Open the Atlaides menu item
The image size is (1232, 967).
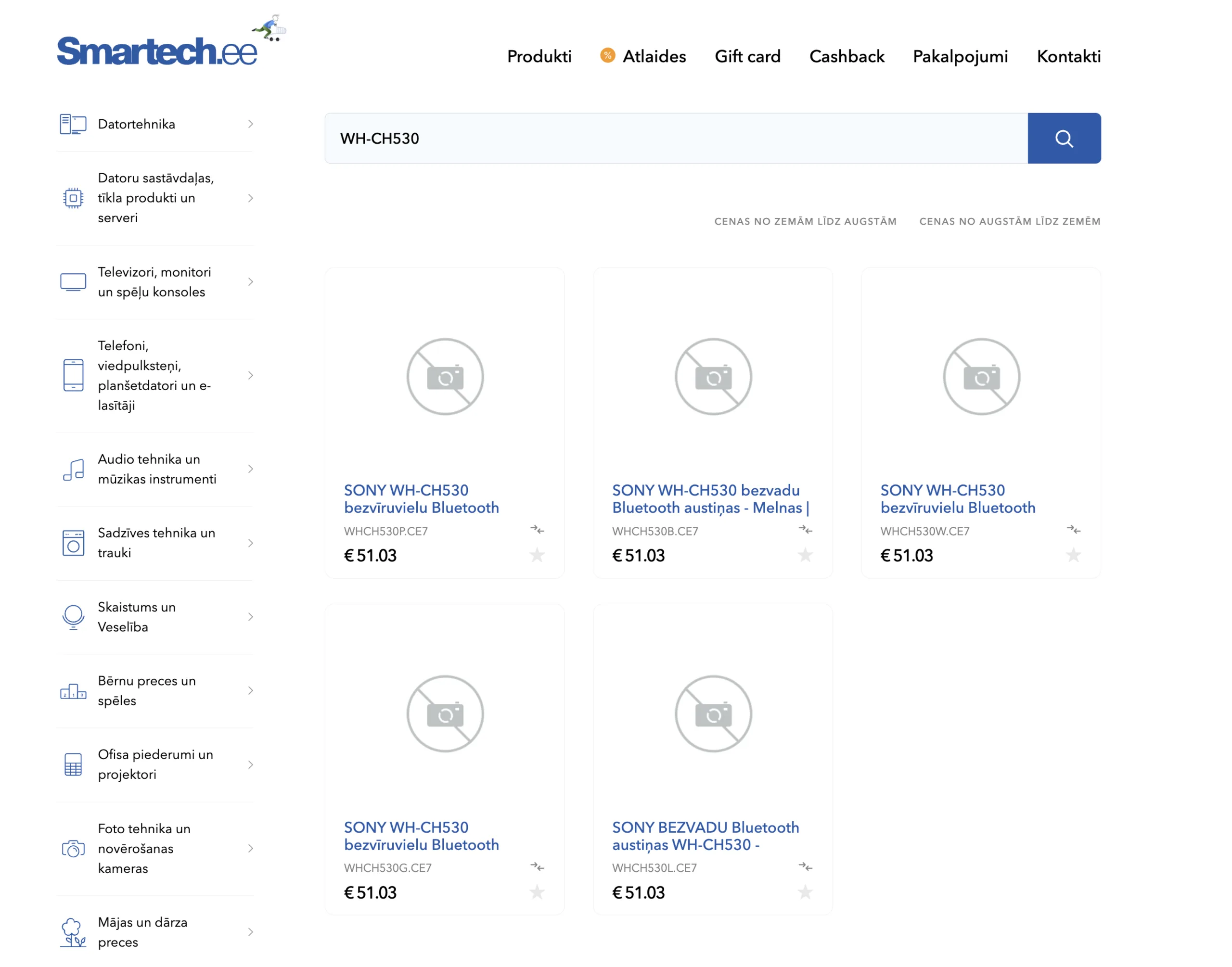tap(654, 56)
